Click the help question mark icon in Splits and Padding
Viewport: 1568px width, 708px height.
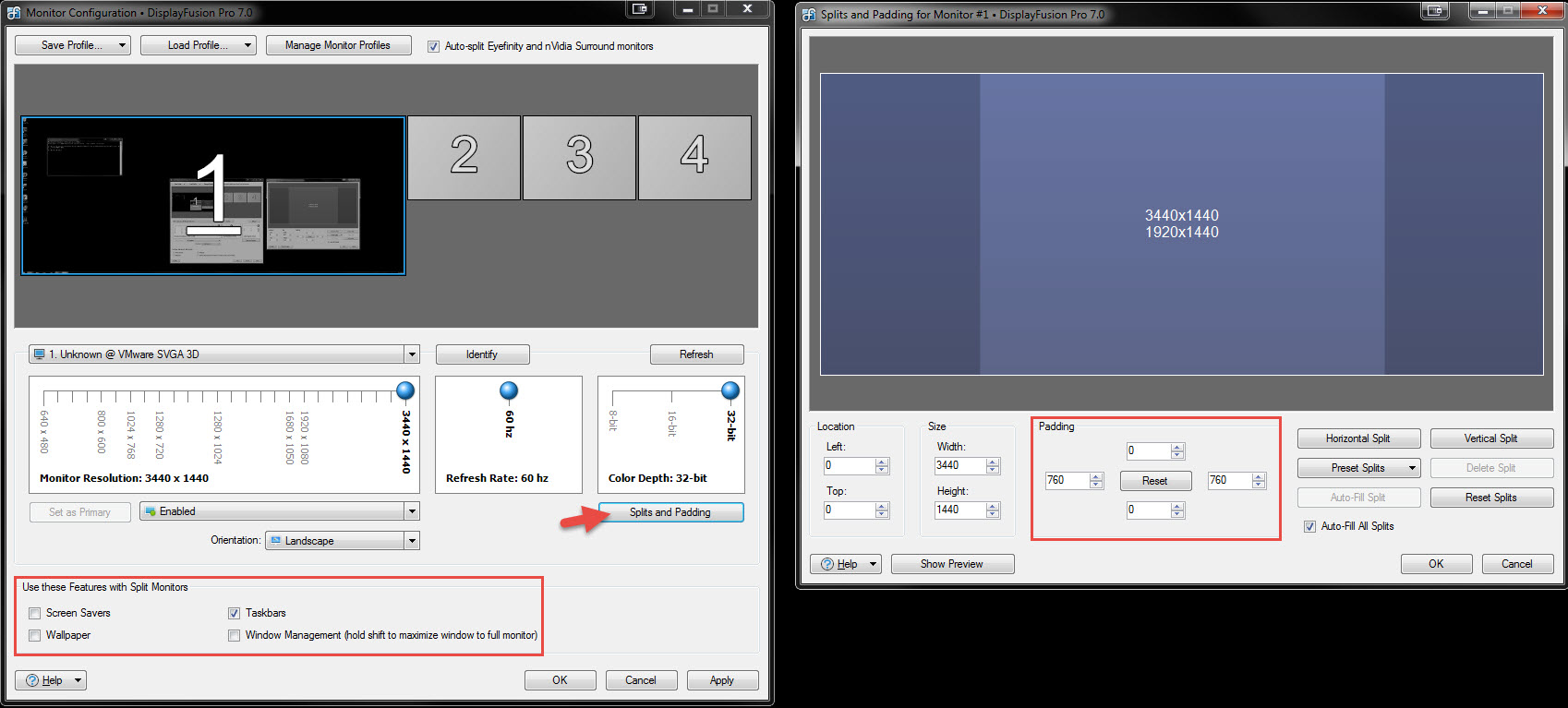click(827, 564)
